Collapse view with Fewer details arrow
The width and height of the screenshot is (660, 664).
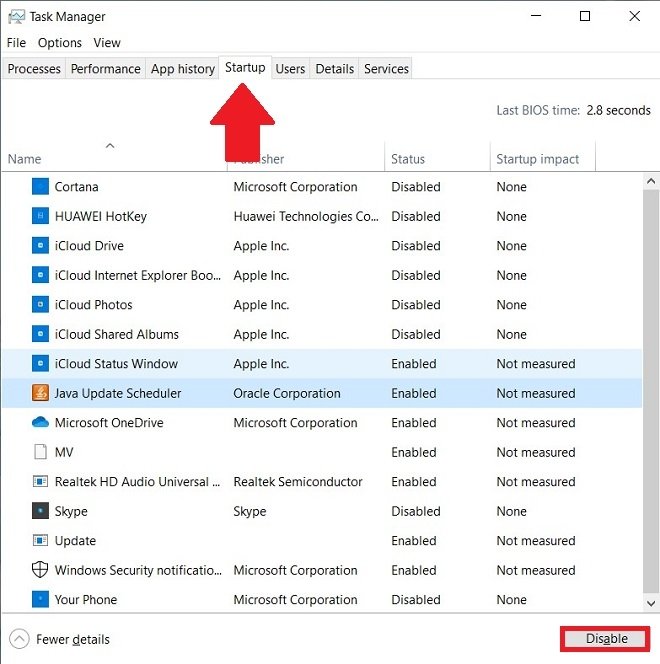(19, 639)
